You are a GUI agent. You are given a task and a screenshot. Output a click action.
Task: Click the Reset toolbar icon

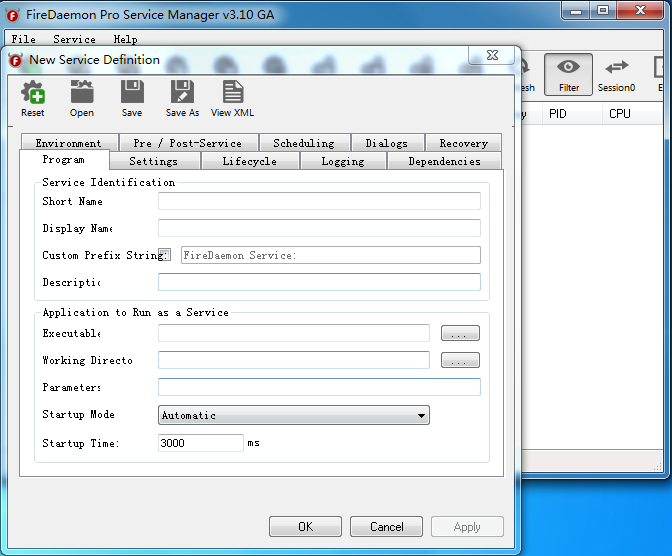pos(33,99)
